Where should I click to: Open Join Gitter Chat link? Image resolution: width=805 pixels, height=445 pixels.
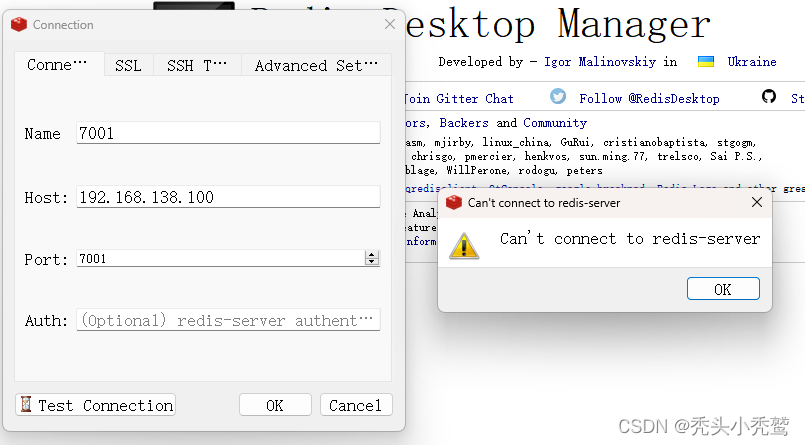458,99
